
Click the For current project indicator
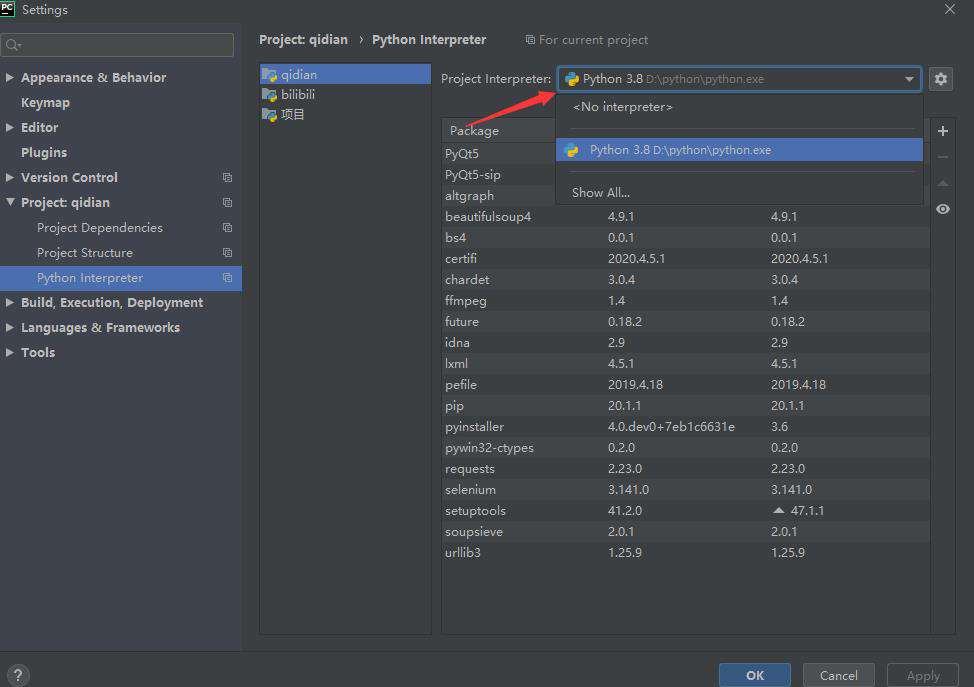586,40
